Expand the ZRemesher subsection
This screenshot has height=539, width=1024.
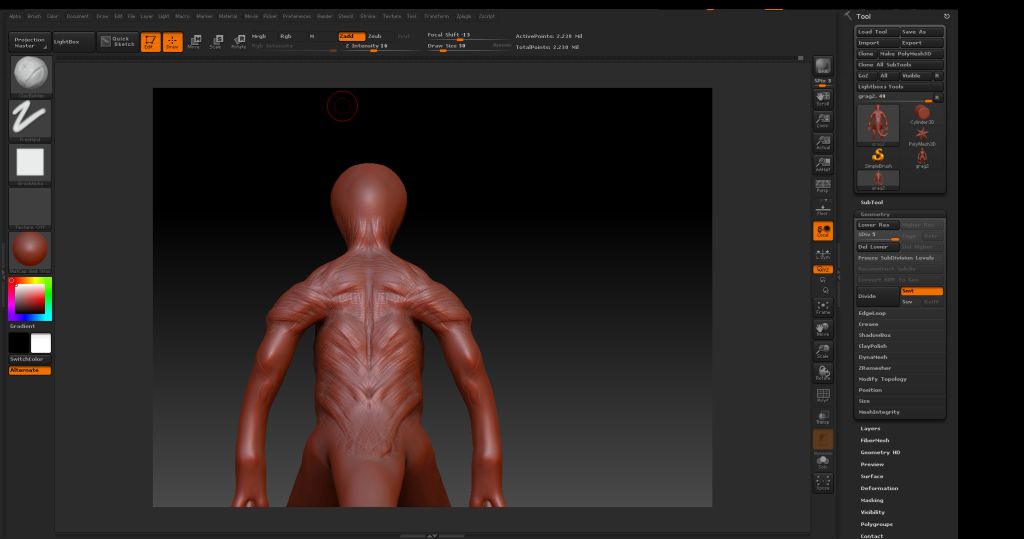[874, 368]
